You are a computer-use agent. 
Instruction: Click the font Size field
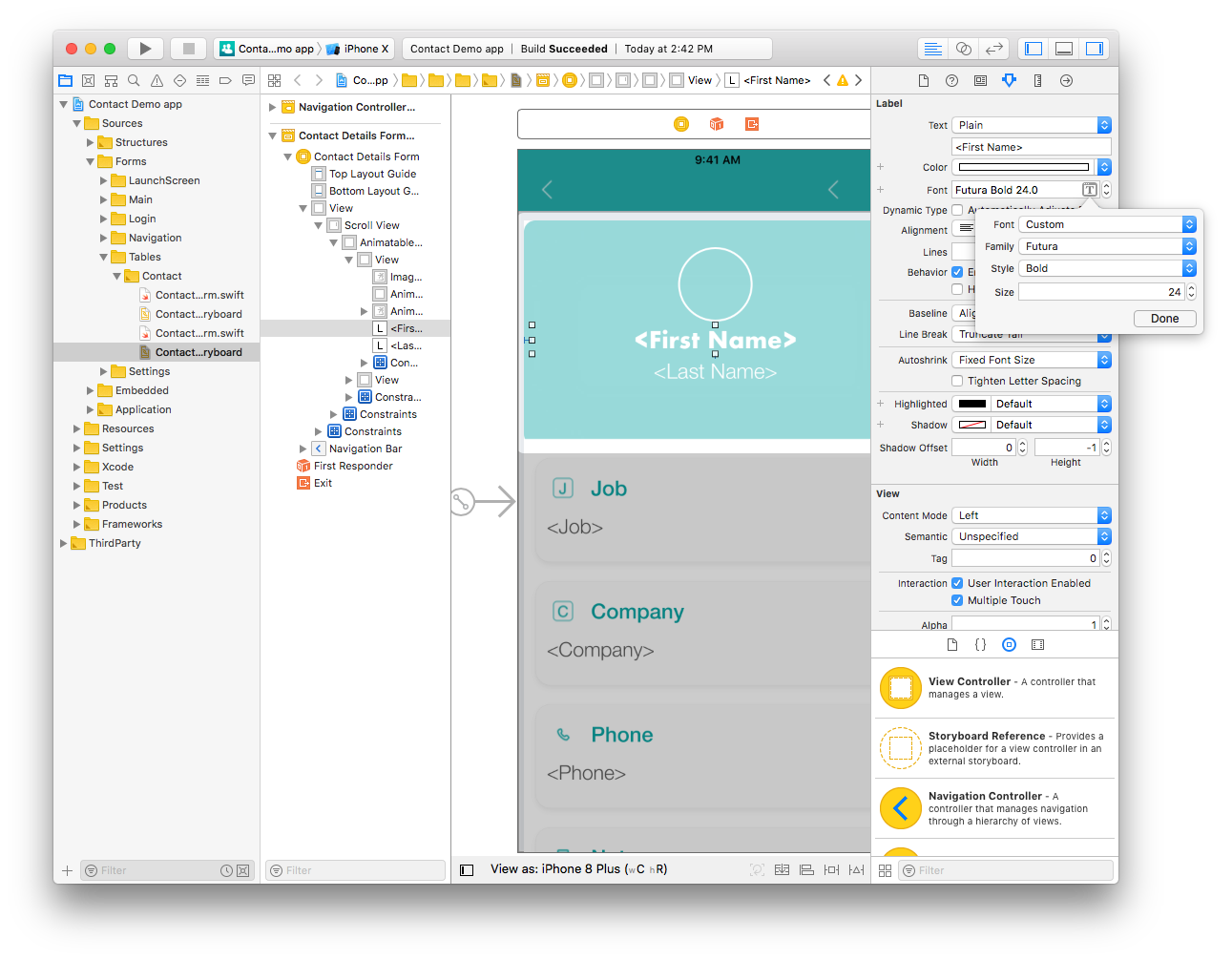[x=1101, y=292]
